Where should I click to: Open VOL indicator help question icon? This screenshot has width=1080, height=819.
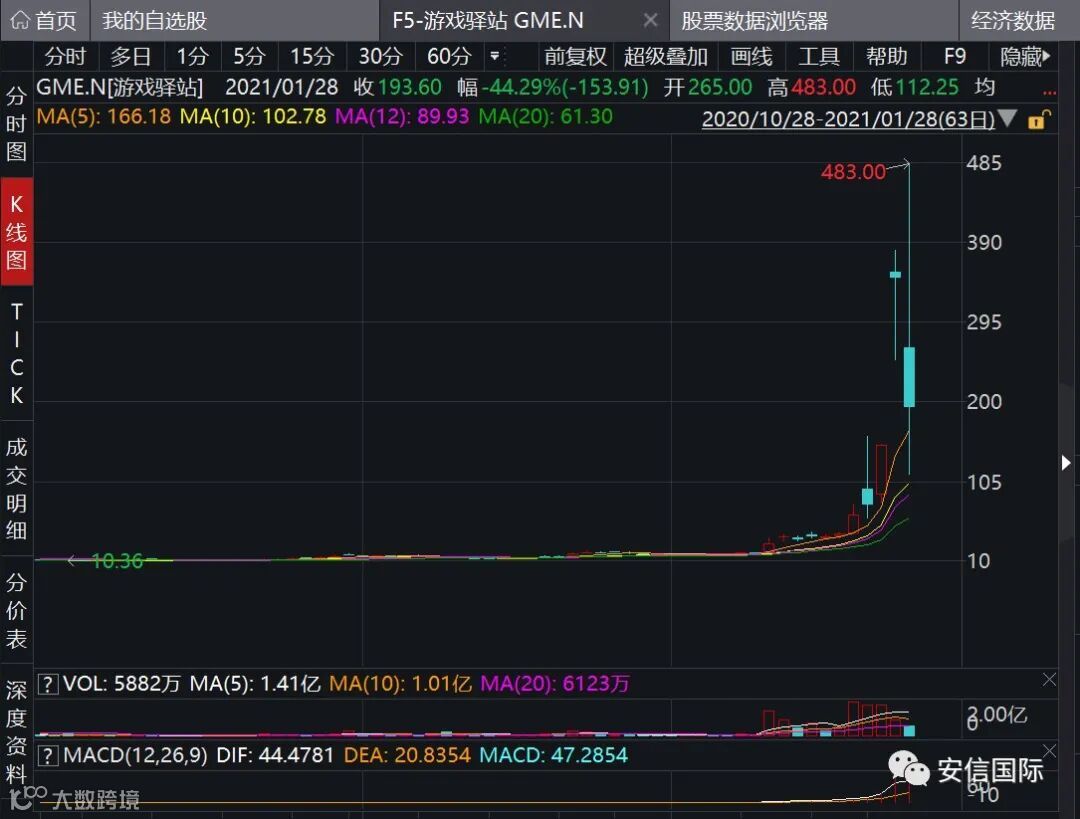point(47,684)
